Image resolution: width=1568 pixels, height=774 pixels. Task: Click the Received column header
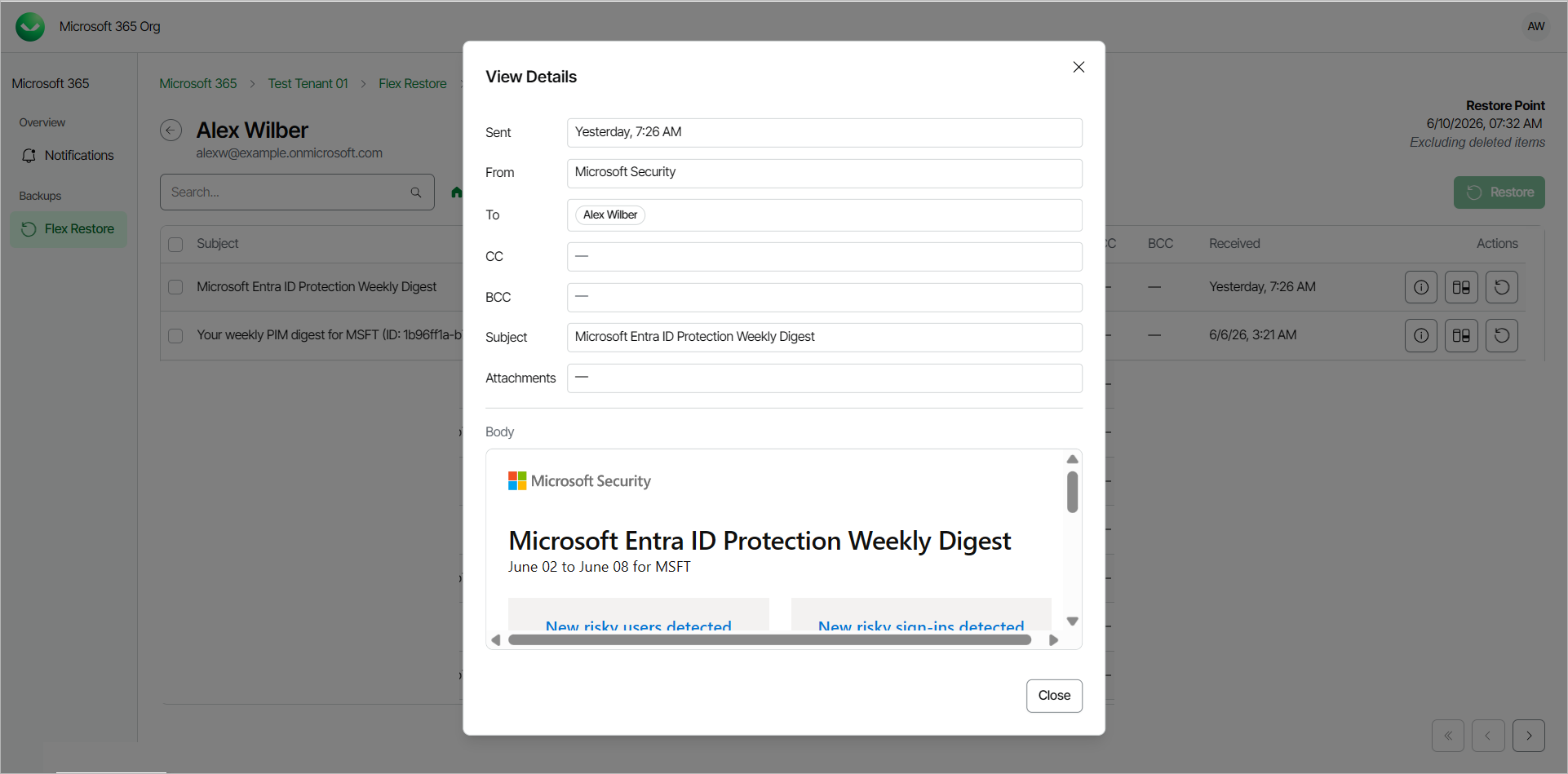[x=1234, y=244]
